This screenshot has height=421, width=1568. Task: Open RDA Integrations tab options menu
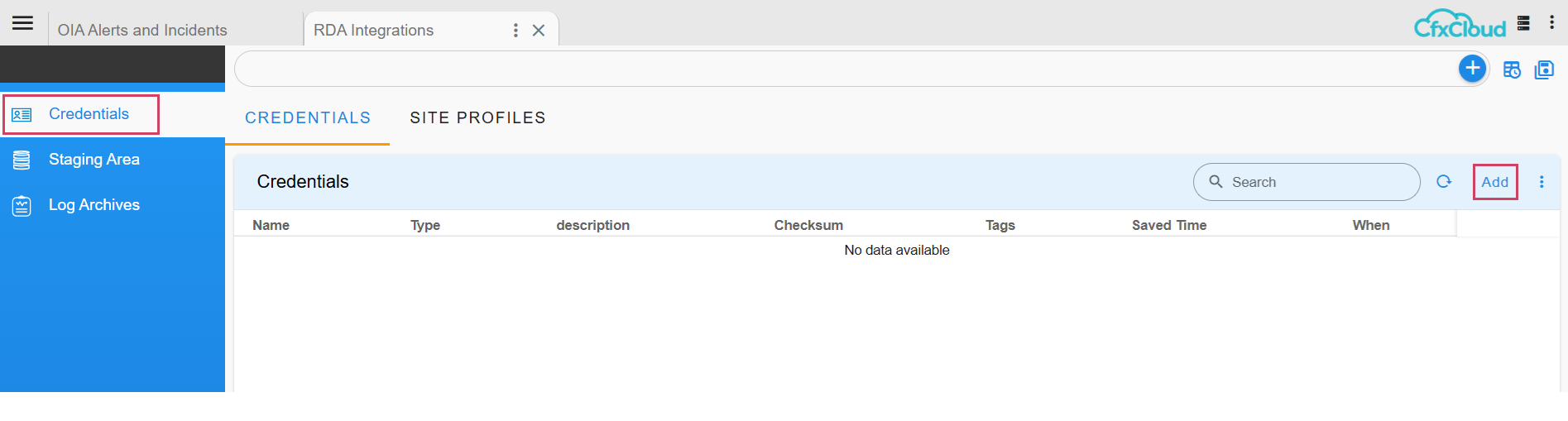(x=515, y=31)
